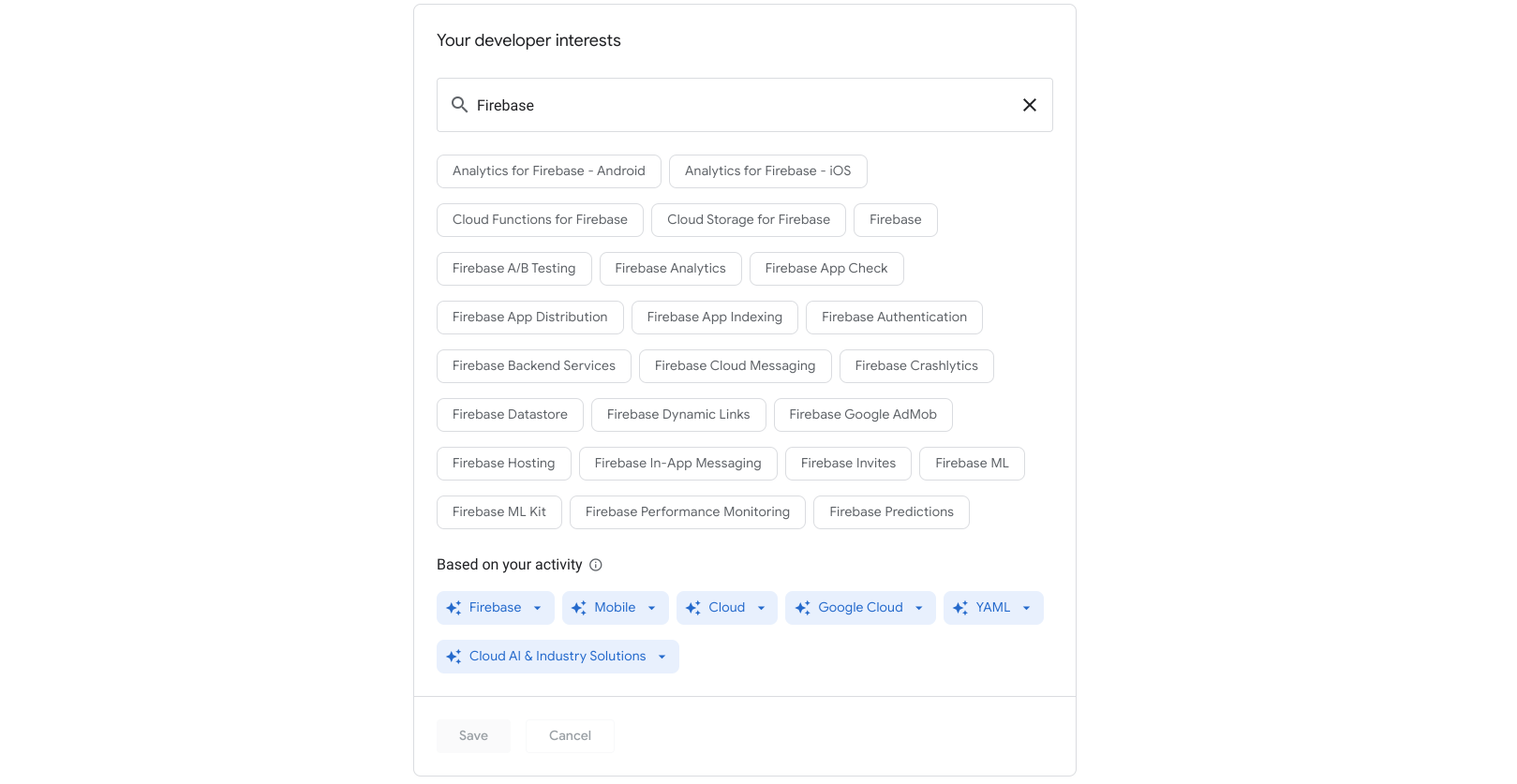This screenshot has height=784, width=1517.
Task: Click the info icon beside Based on your activity
Action: [x=595, y=565]
